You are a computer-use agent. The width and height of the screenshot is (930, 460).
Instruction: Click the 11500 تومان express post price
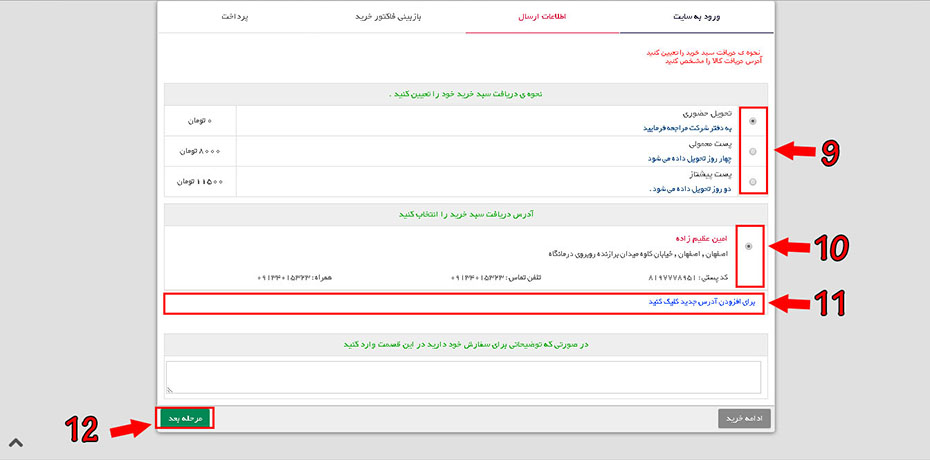tap(200, 181)
